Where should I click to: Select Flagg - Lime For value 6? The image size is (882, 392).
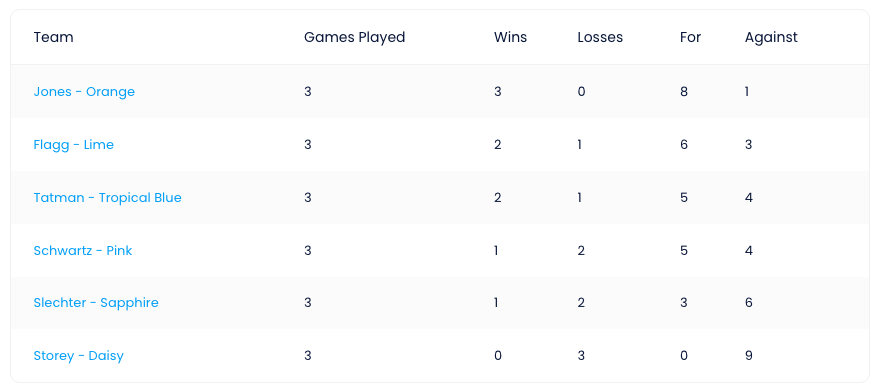(683, 145)
